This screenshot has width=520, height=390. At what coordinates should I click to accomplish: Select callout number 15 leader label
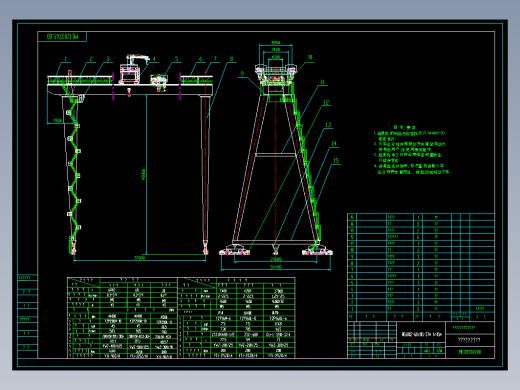point(336,161)
